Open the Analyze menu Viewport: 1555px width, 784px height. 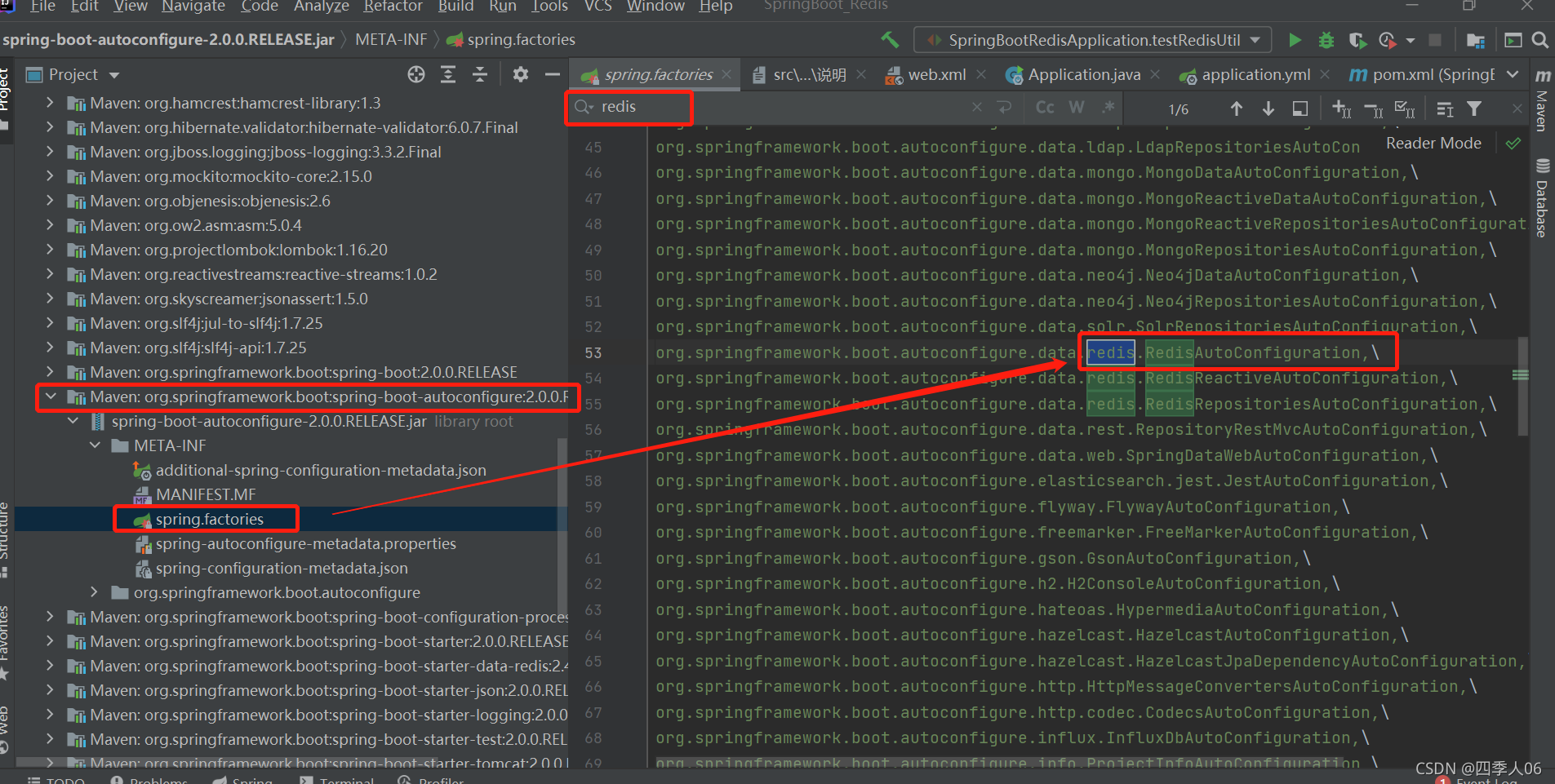pyautogui.click(x=322, y=7)
